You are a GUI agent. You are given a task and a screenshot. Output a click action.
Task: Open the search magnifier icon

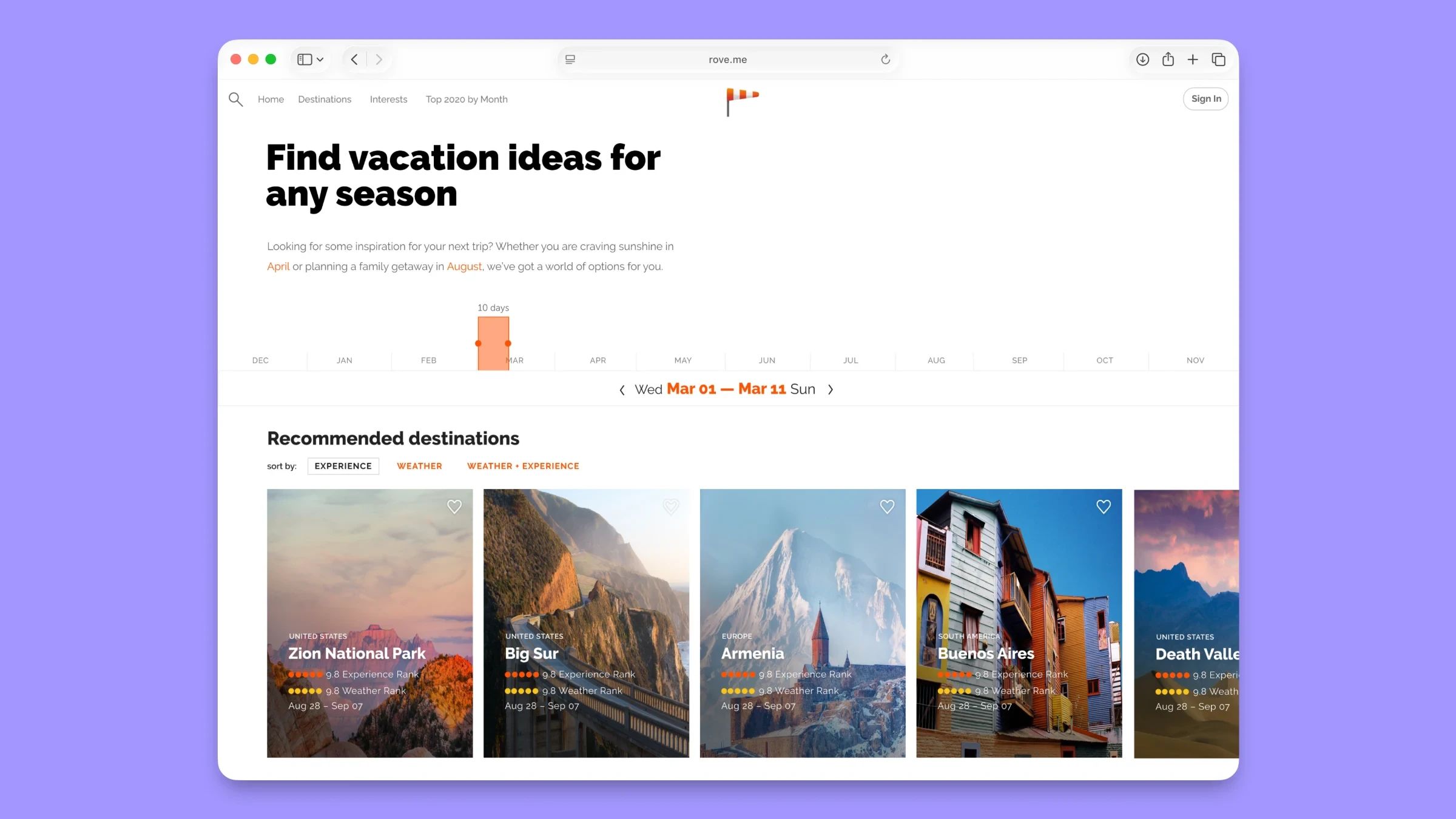tap(235, 99)
